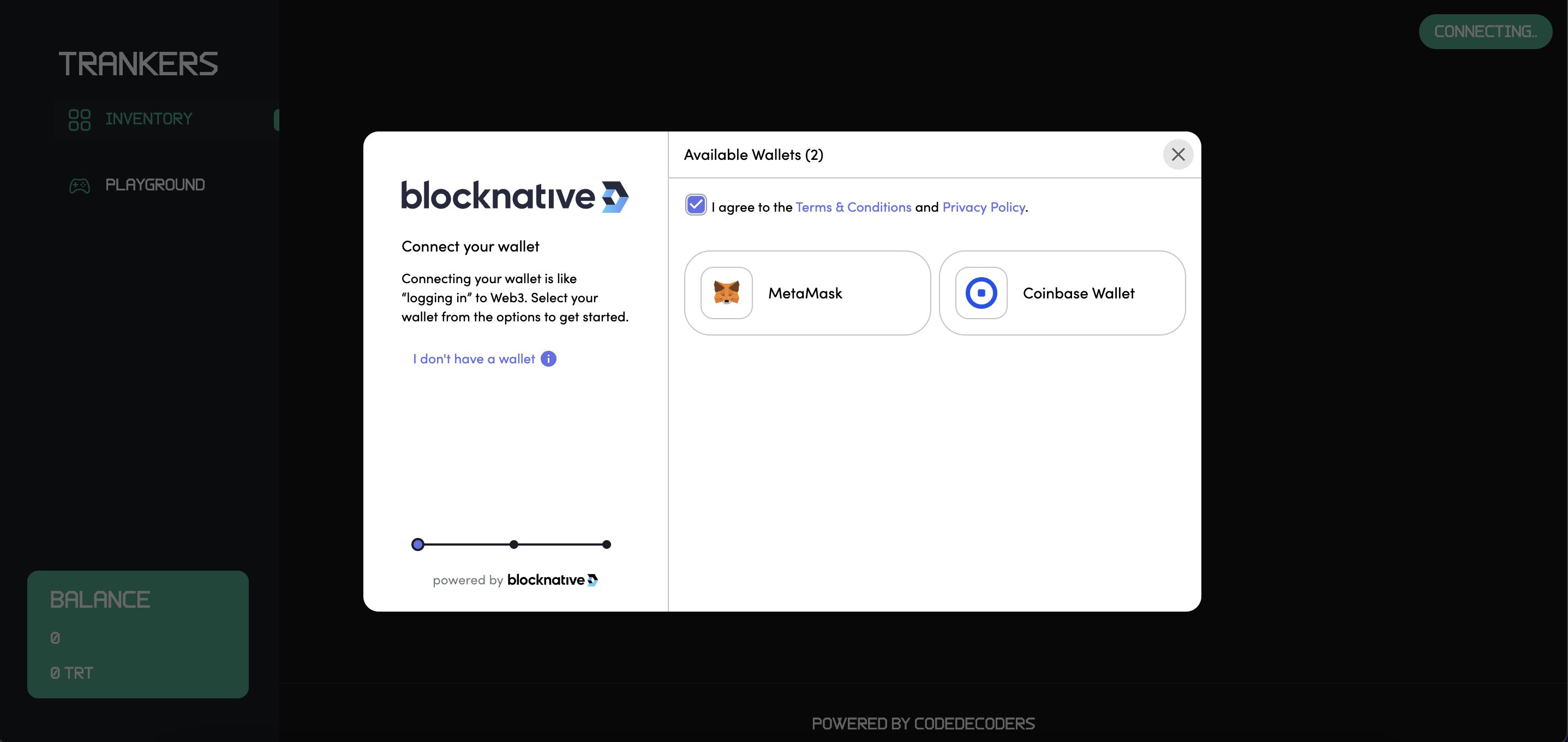Click the large blocknative logo
The width and height of the screenshot is (1568, 742).
(x=514, y=196)
